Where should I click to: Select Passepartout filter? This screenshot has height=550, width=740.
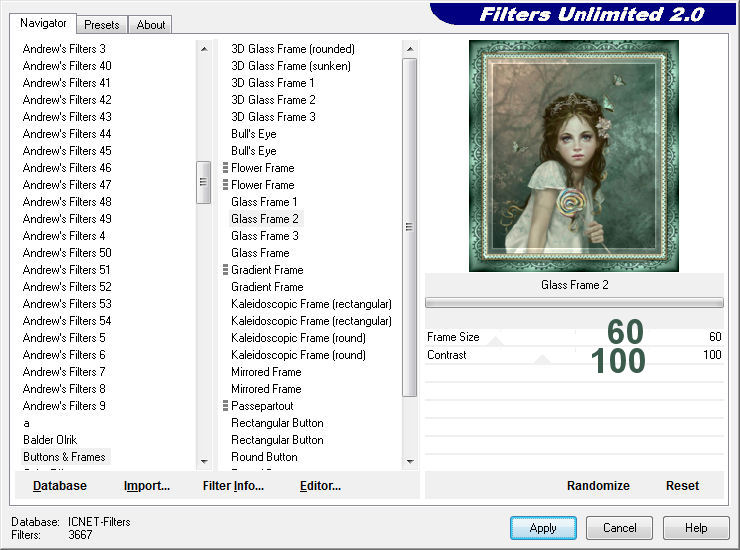click(262, 406)
